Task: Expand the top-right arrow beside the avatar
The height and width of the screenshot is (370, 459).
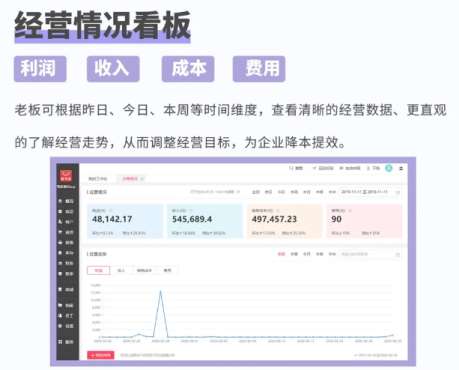Action: [x=401, y=168]
